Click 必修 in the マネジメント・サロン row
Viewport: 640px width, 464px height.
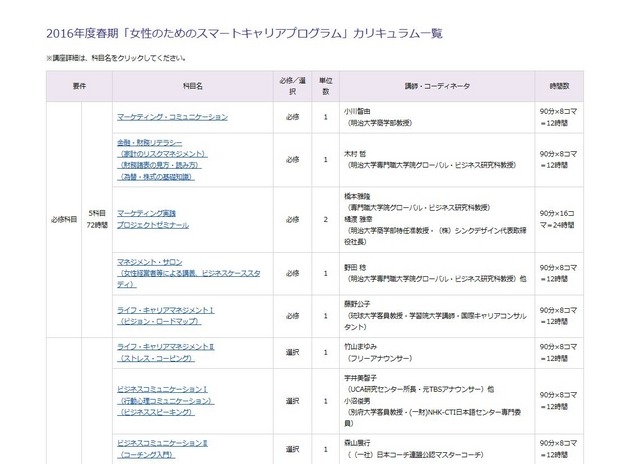point(293,273)
